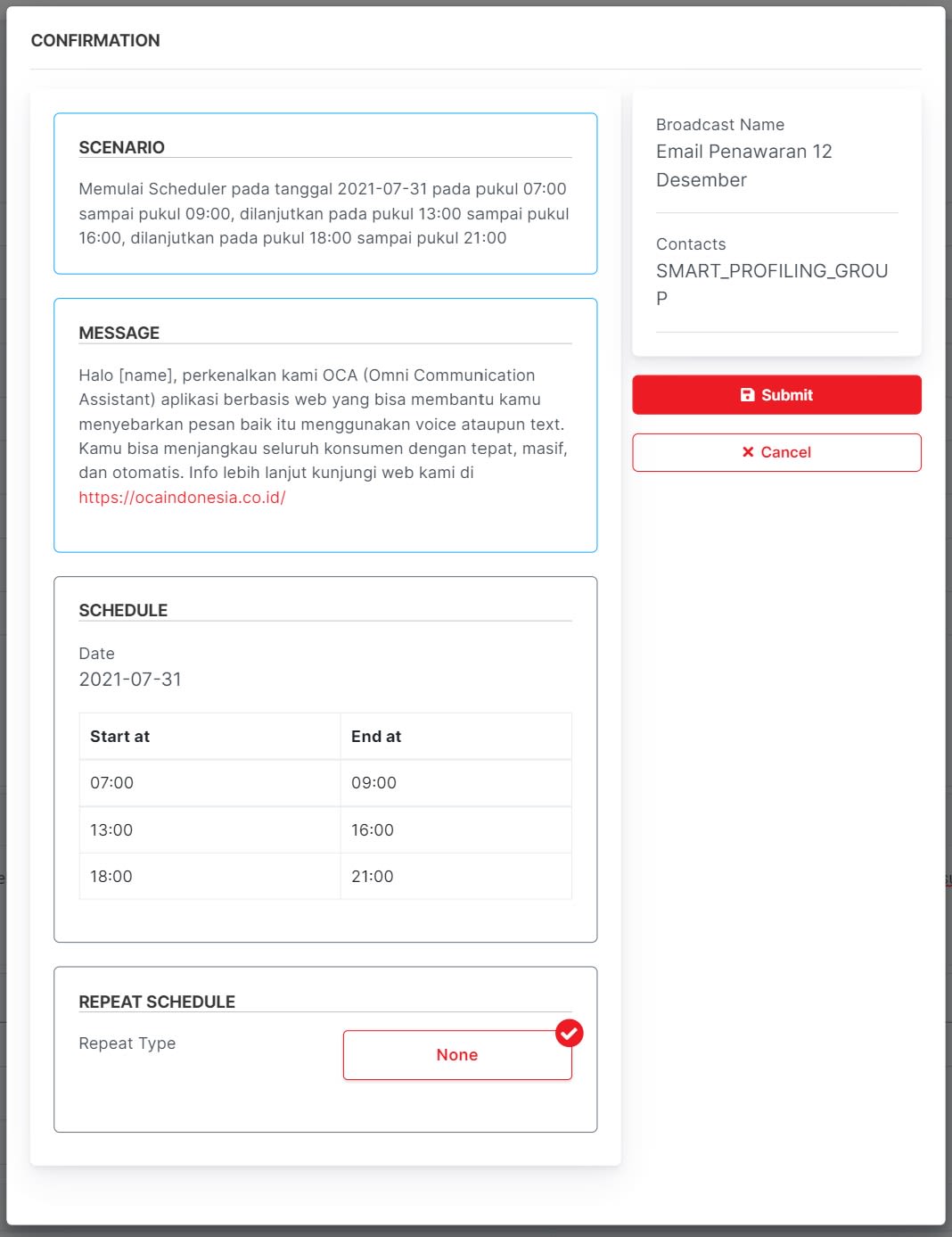952x1237 pixels.
Task: Select the 07:00 start time cell
Action: pyautogui.click(x=111, y=783)
